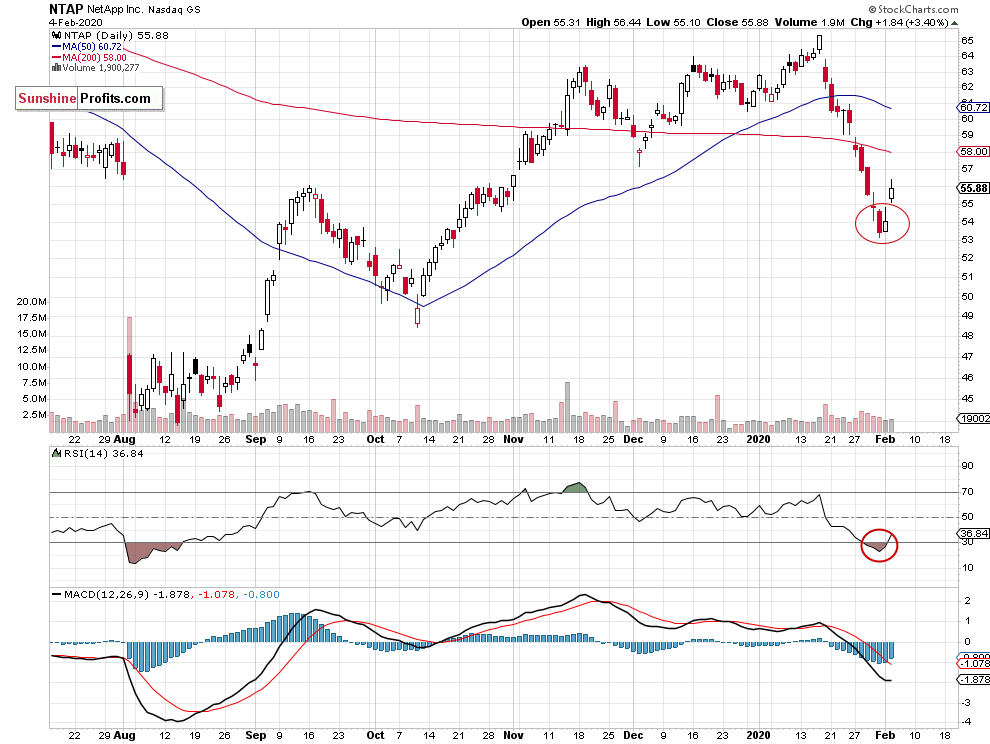Click the 58.00 MA tag on price axis
990x744 pixels.
click(x=974, y=152)
